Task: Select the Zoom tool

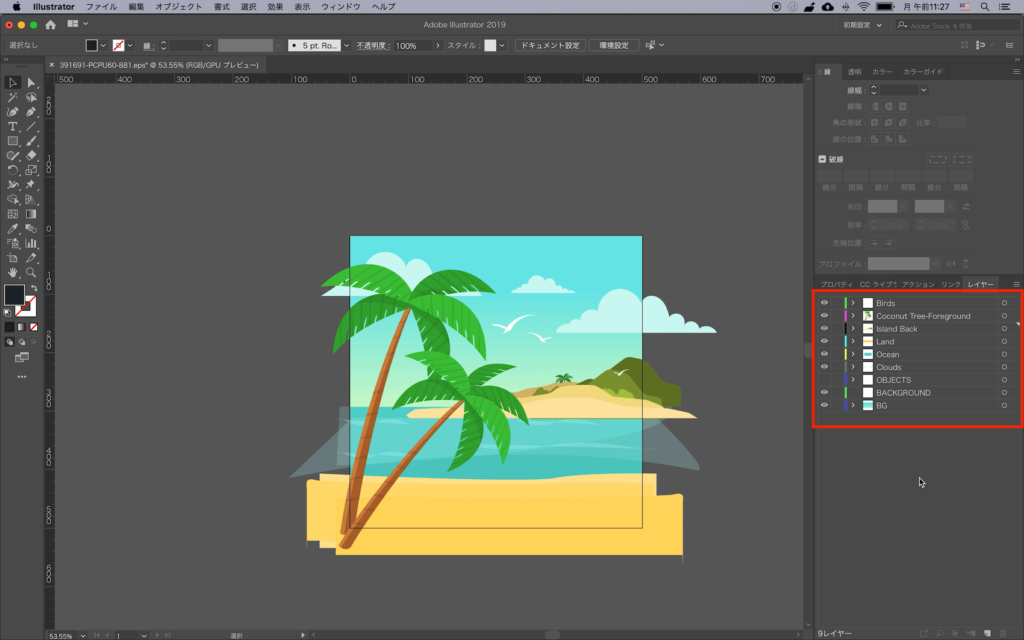Action: click(31, 272)
